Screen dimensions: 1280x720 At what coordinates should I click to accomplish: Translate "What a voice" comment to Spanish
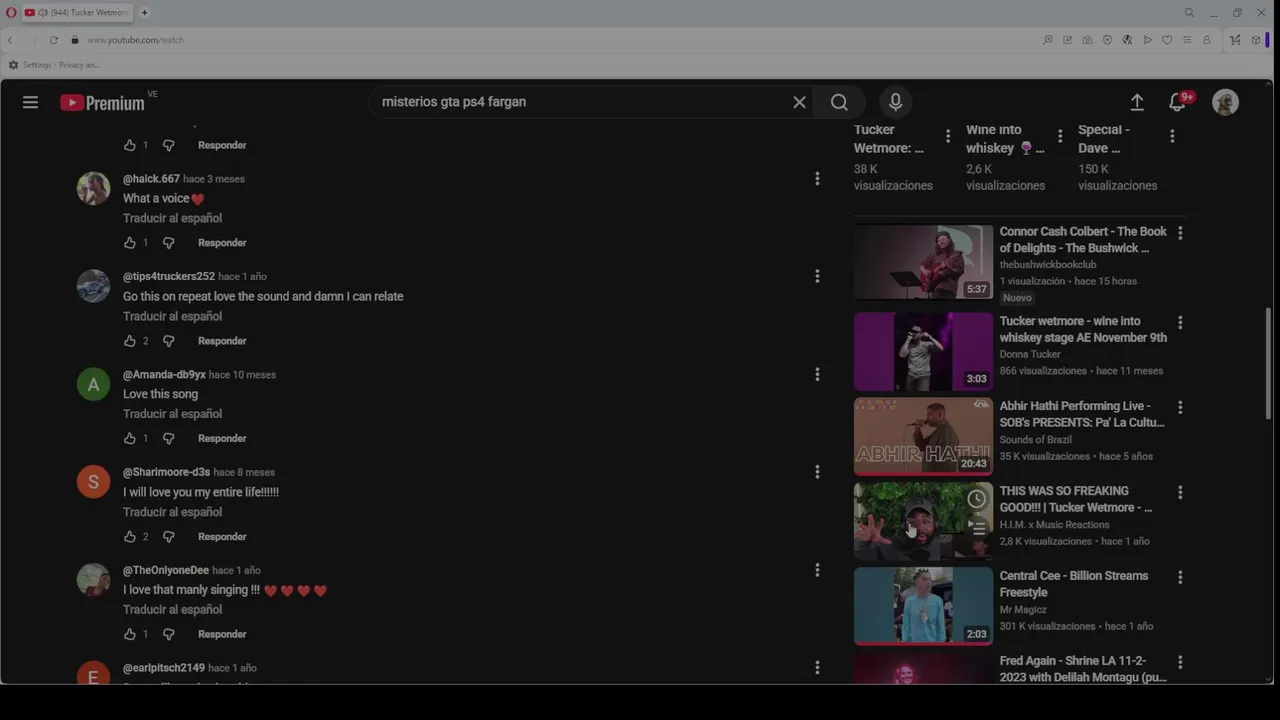(172, 218)
